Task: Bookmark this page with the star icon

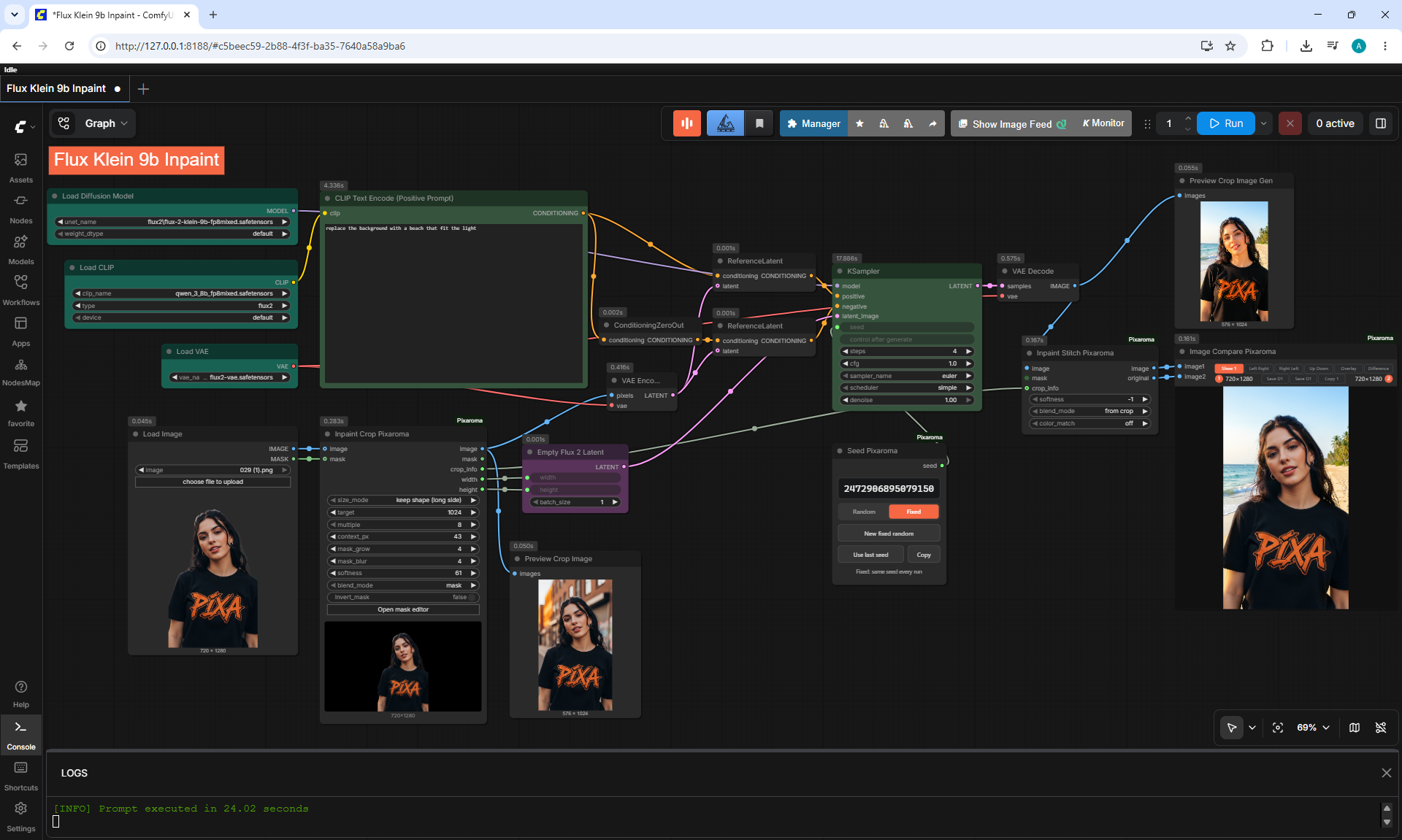Action: click(1230, 46)
